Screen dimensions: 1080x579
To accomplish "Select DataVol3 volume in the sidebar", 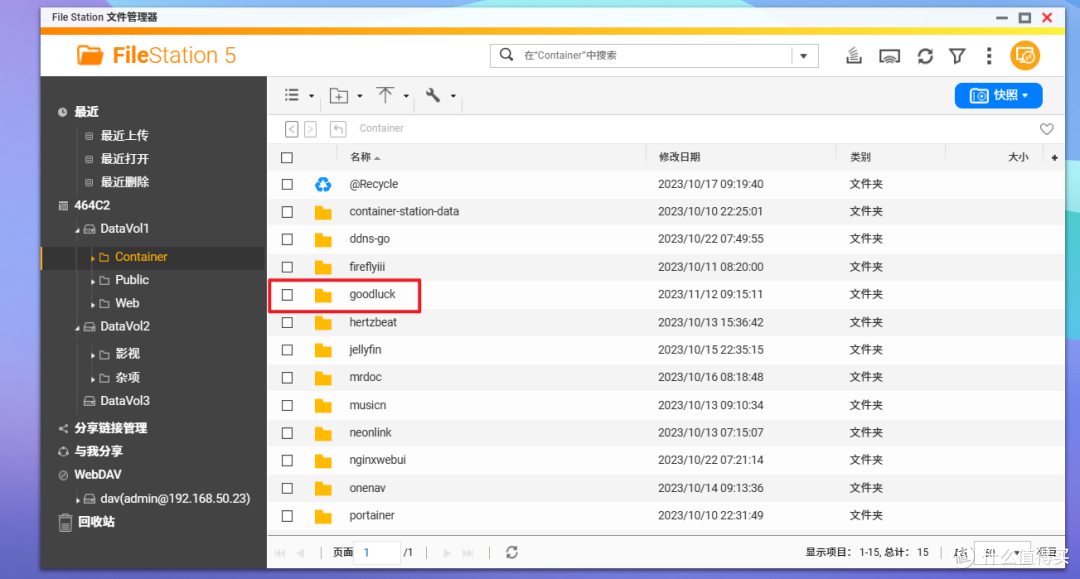I will [125, 401].
